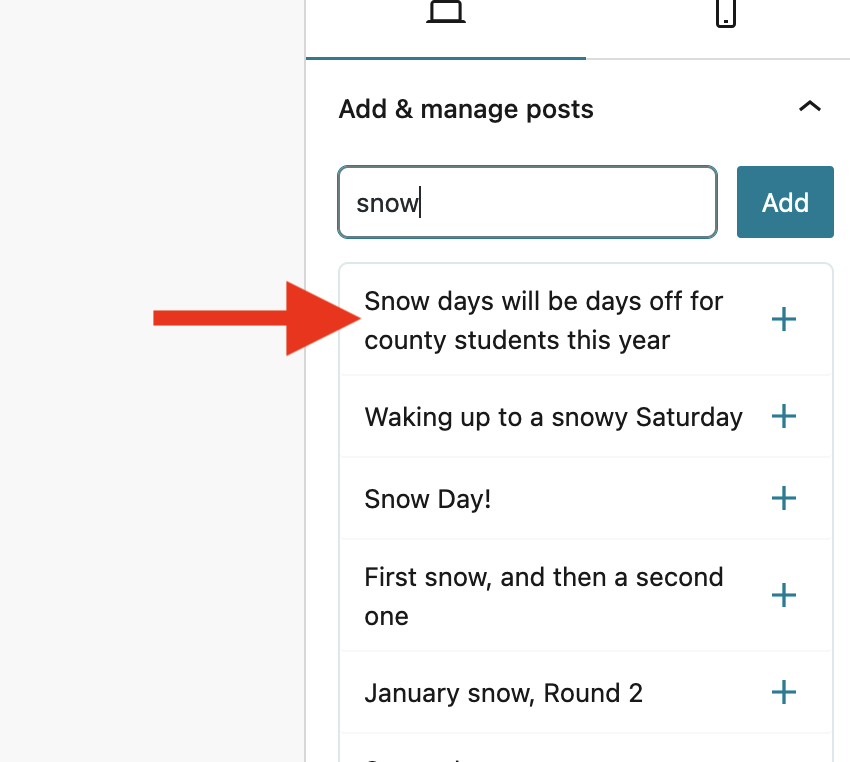Click plus beside "Waking up to a snowy Saturday"
This screenshot has height=762, width=850.
tap(784, 417)
